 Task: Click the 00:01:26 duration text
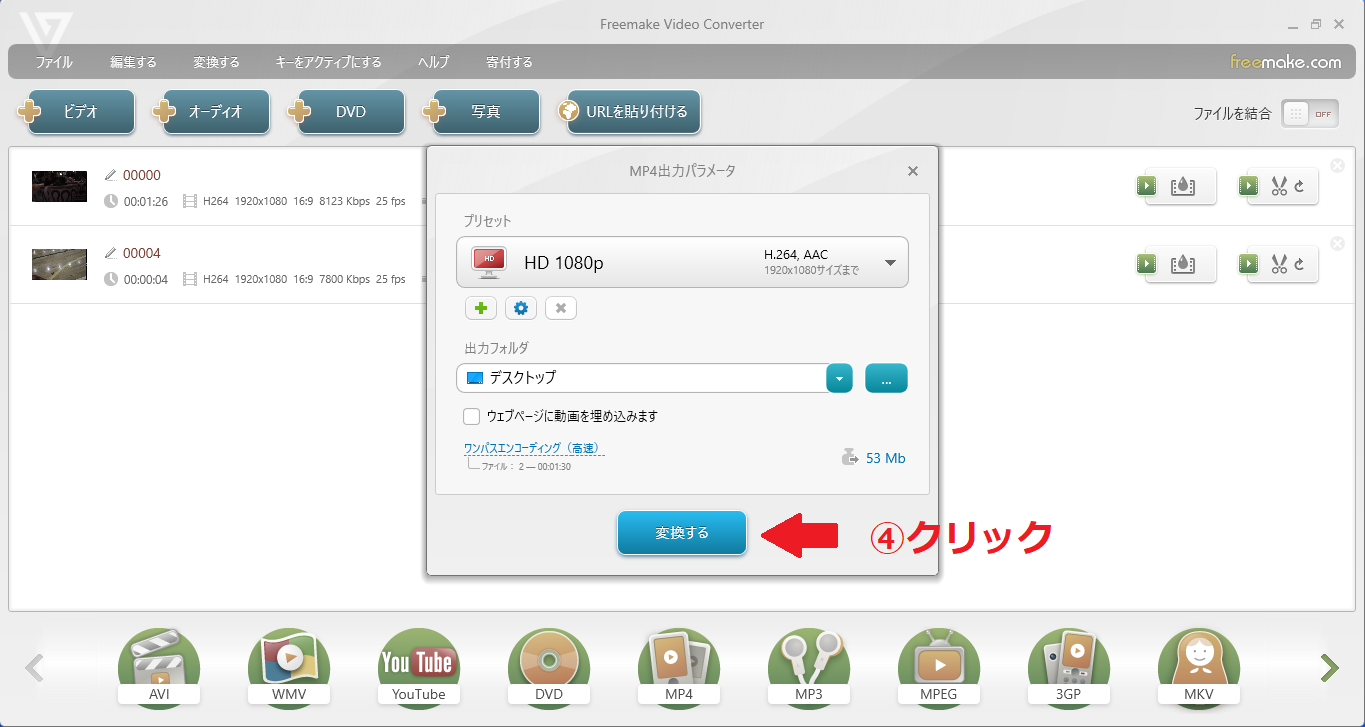point(146,201)
